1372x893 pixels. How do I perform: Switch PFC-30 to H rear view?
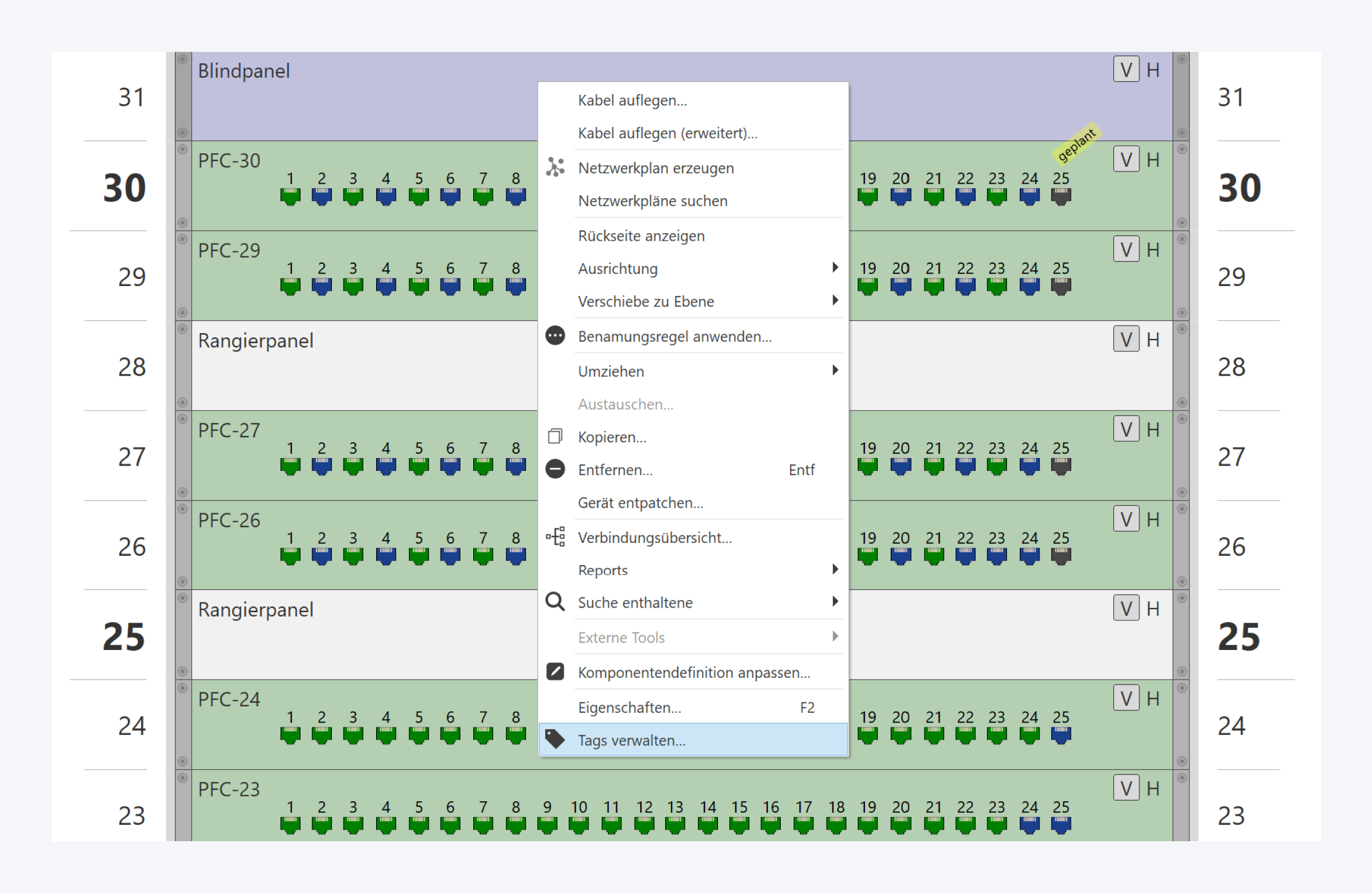(1153, 160)
